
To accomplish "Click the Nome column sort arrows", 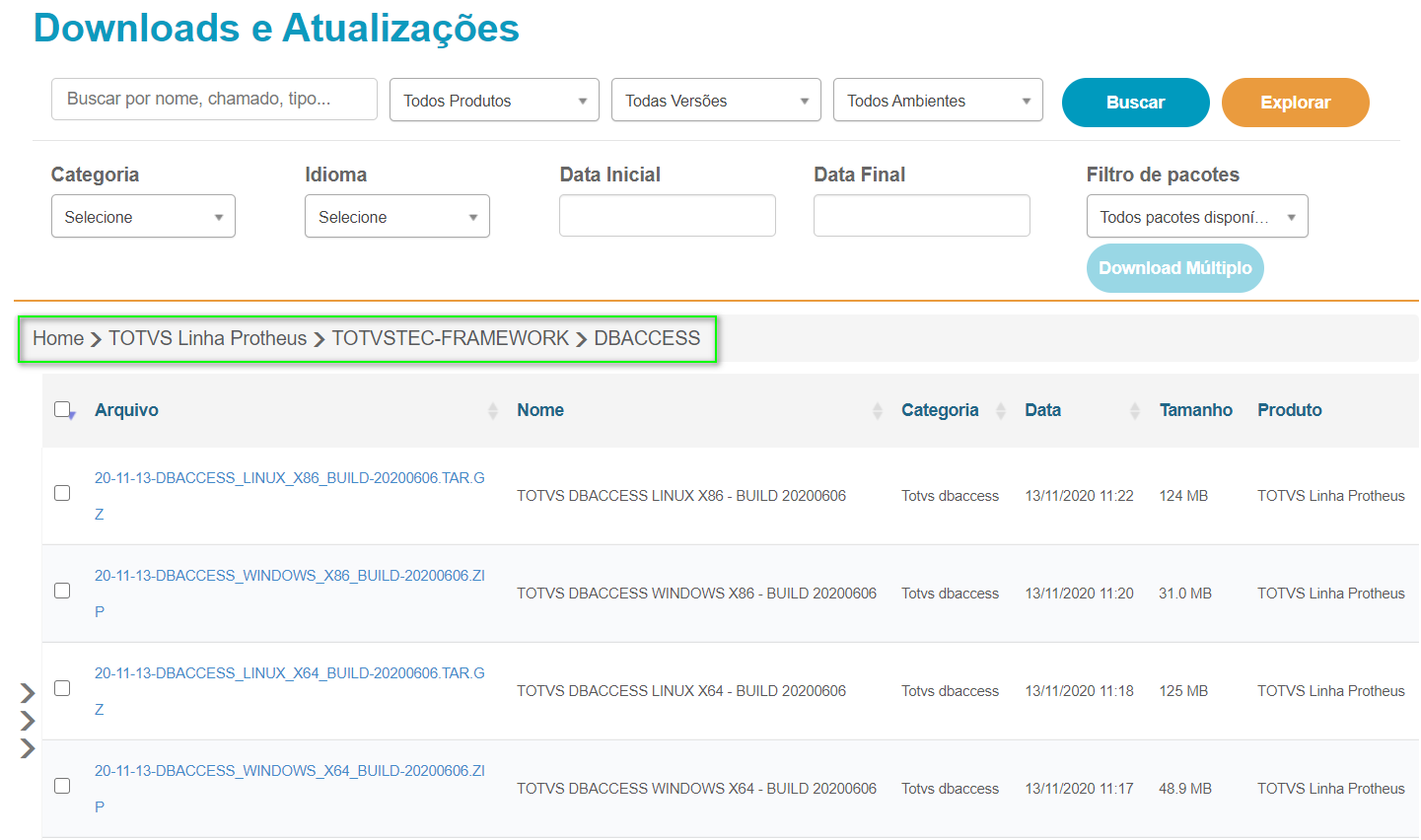I will pos(878,411).
